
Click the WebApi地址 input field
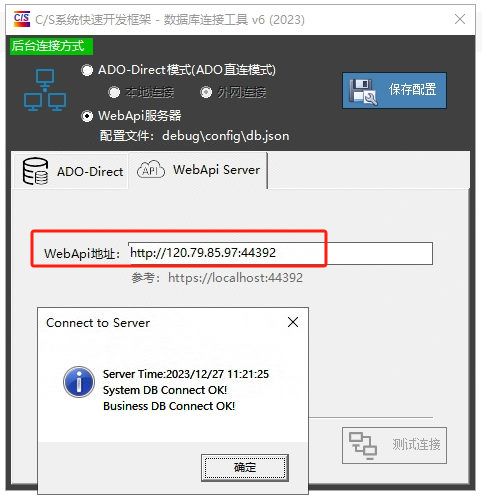coord(281,254)
